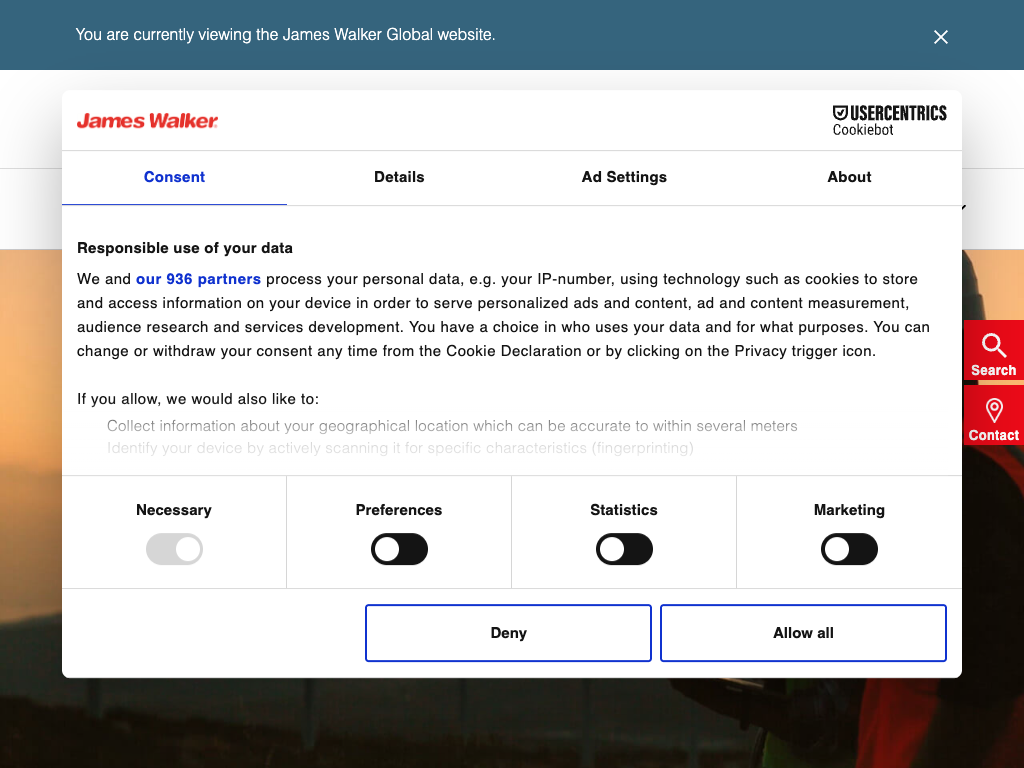Image resolution: width=1024 pixels, height=768 pixels.
Task: Click the red Search magnifier icon
Action: [993, 347]
